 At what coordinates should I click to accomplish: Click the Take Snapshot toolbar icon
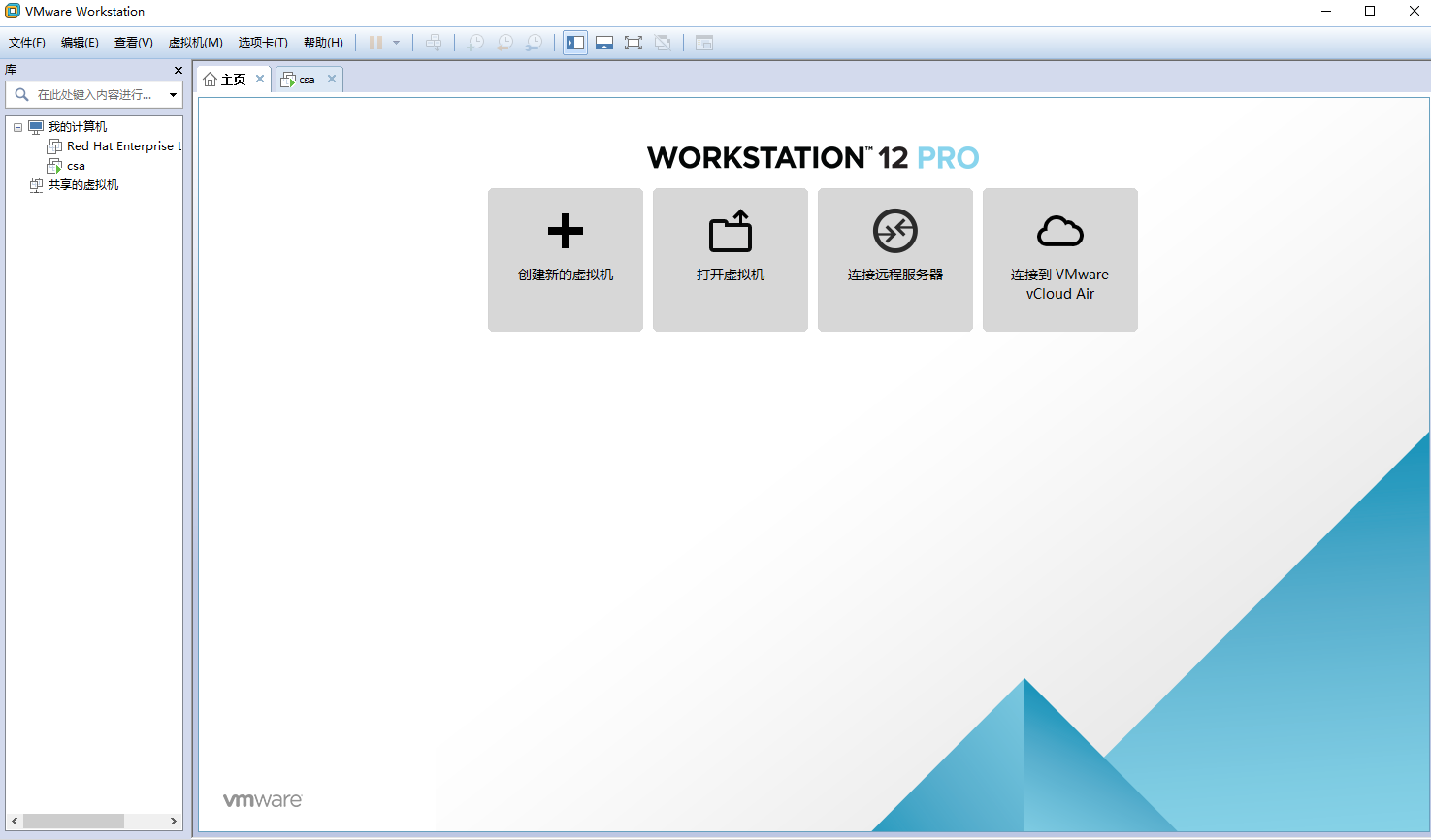(475, 43)
